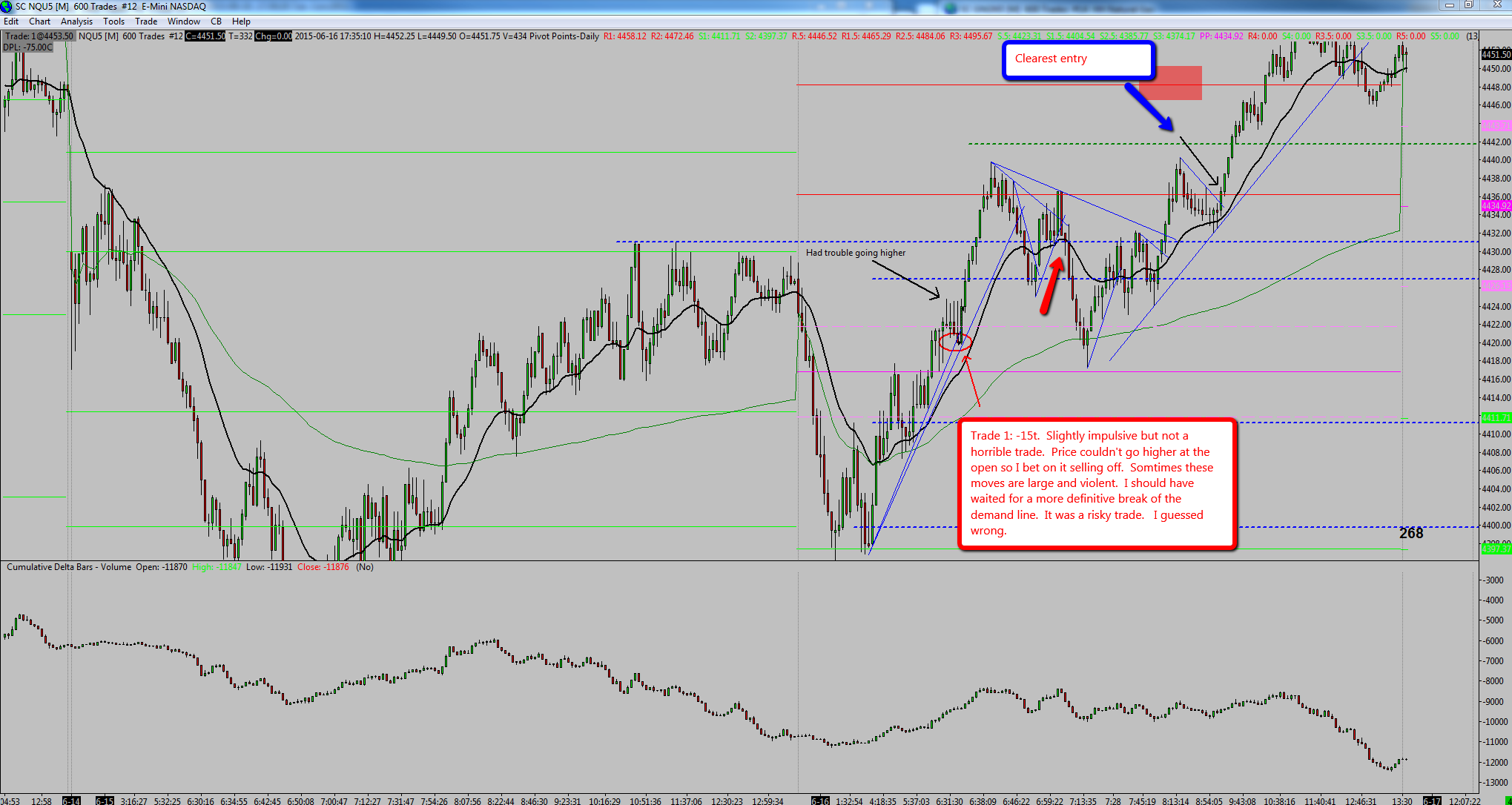Open the Window menu
This screenshot has width=1512, height=805.
184,21
